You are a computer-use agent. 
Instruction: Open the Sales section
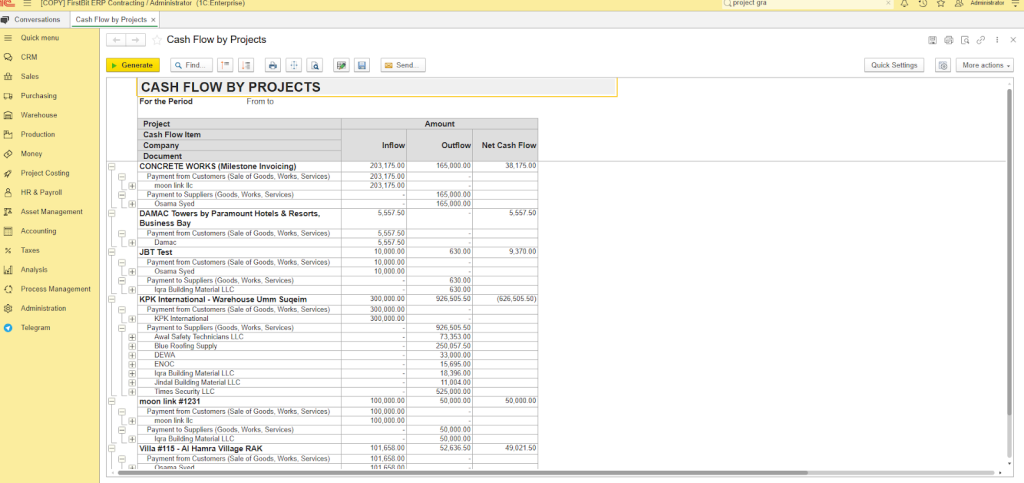pyautogui.click(x=29, y=76)
